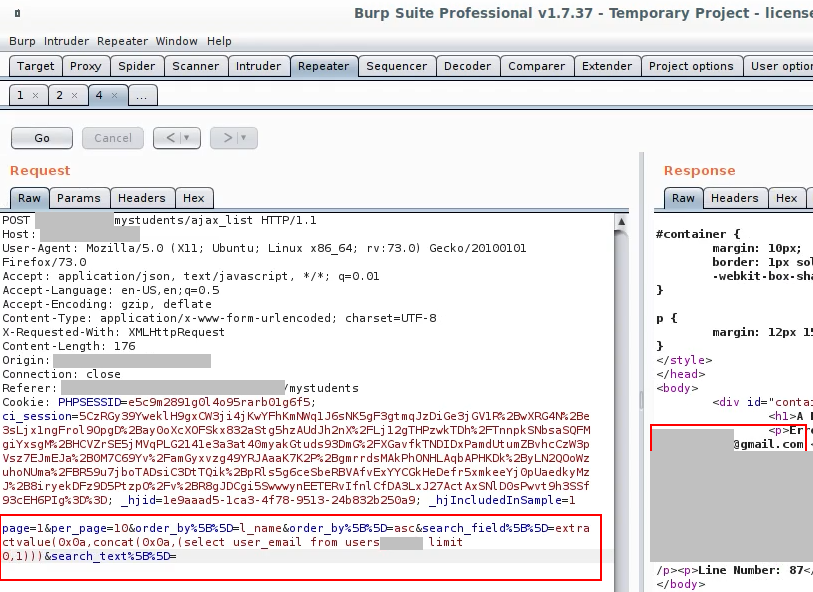The height and width of the screenshot is (592, 813).
Task: Add a new Repeater tab with the ... tab
Action: pyautogui.click(x=142, y=95)
